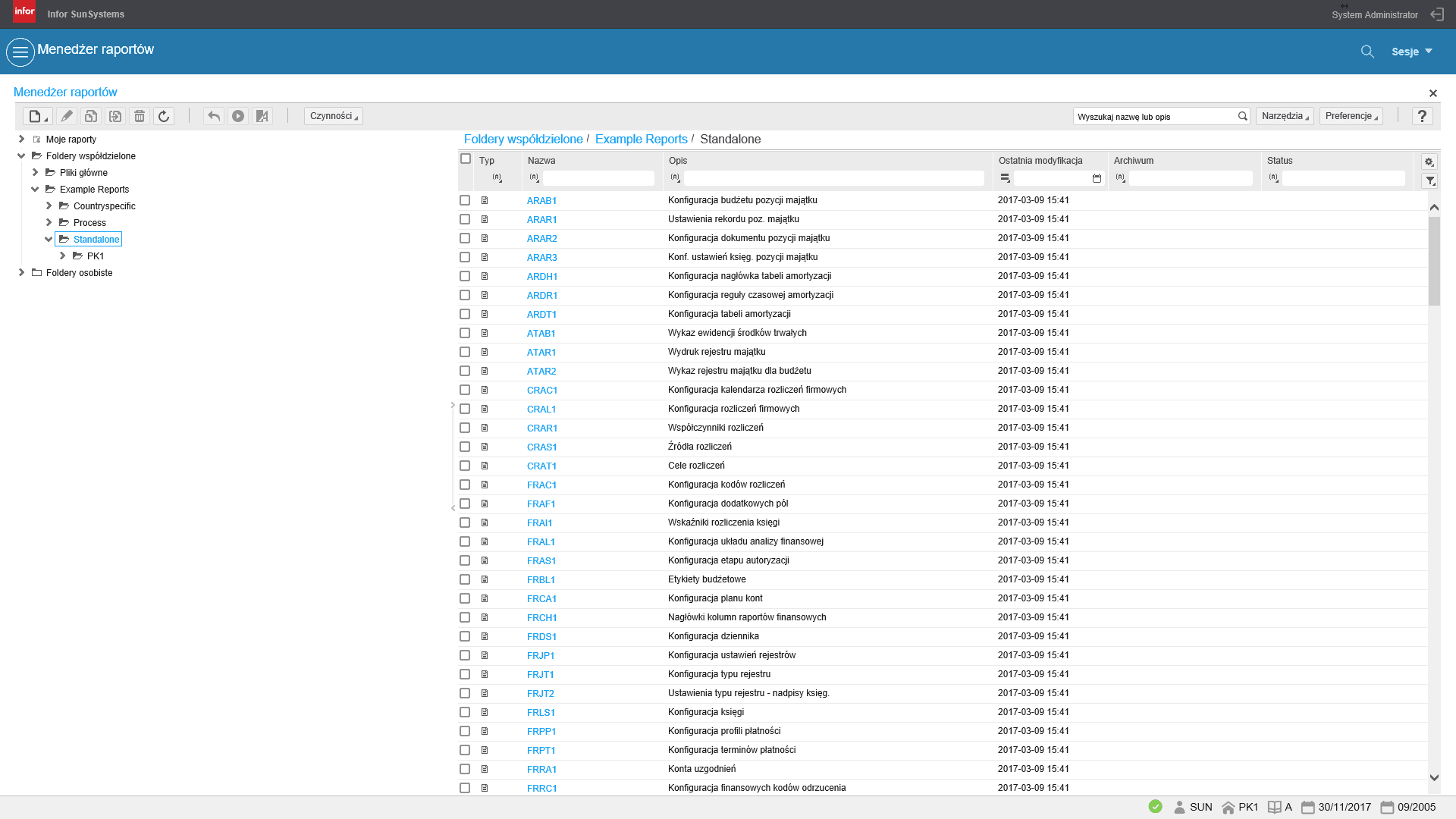Tick the CRAC1 row checkbox

pyautogui.click(x=465, y=390)
